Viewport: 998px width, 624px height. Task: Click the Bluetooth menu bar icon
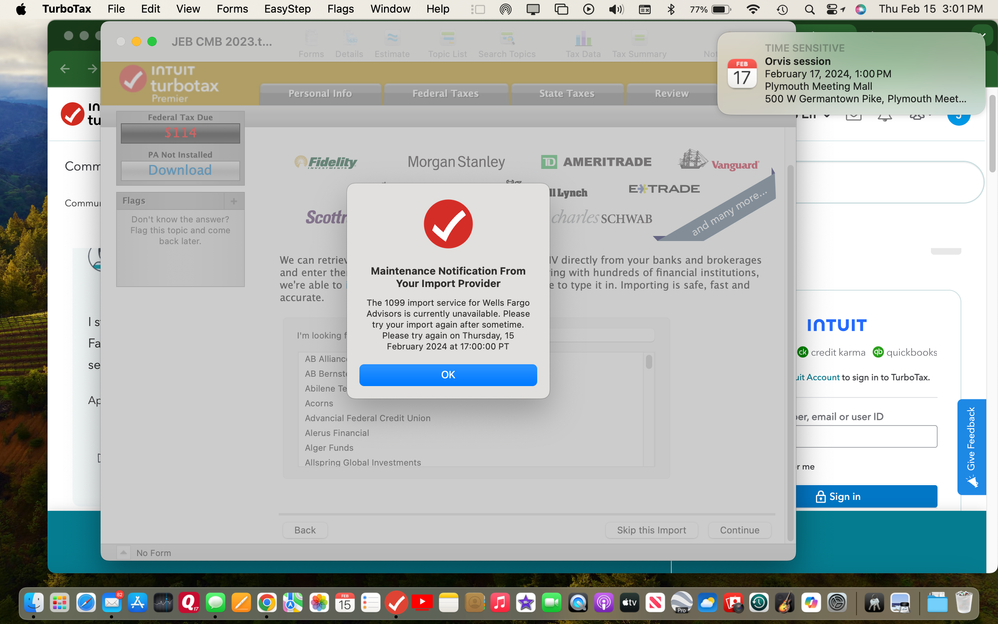(x=670, y=10)
